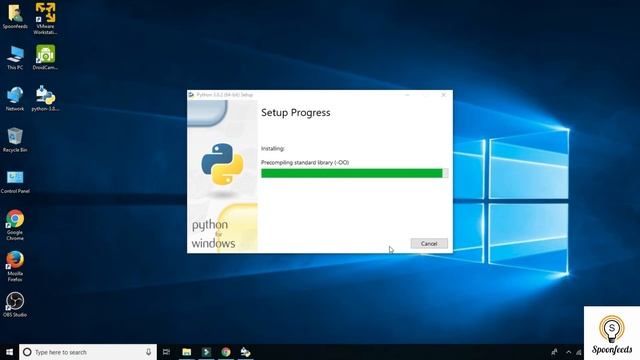Open the Recycle Bin
The height and width of the screenshot is (360, 640).
[15, 140]
